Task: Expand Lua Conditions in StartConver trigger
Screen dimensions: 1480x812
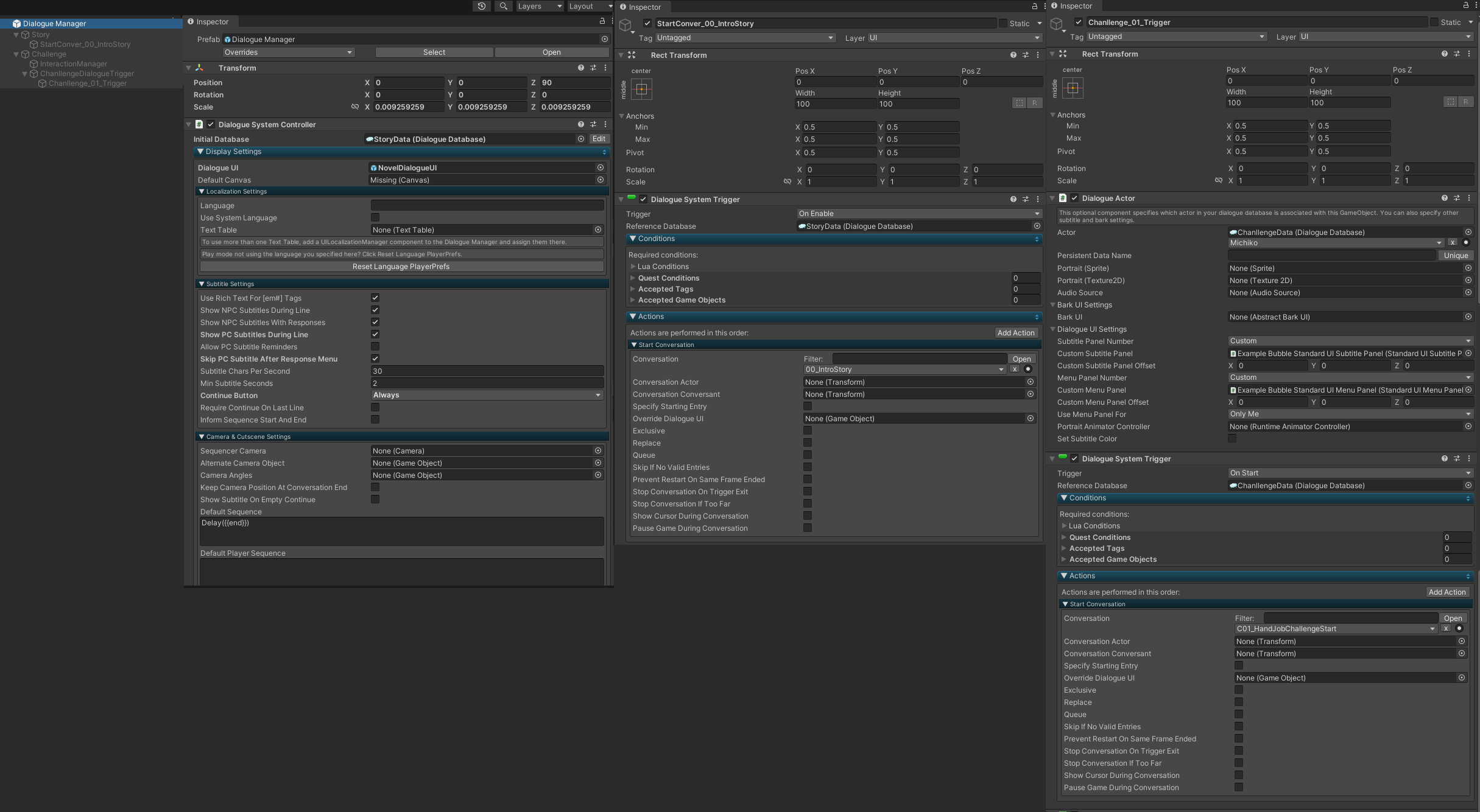Action: pos(633,267)
